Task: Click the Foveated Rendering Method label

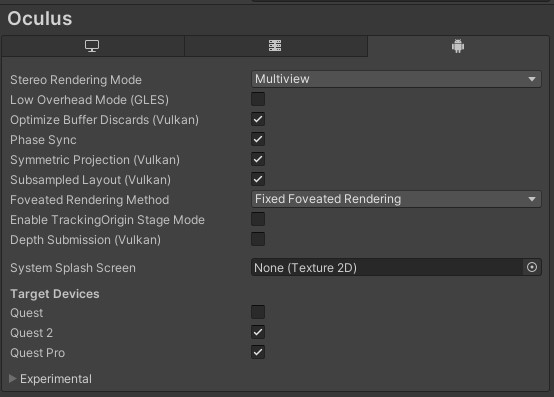Action: coord(90,200)
